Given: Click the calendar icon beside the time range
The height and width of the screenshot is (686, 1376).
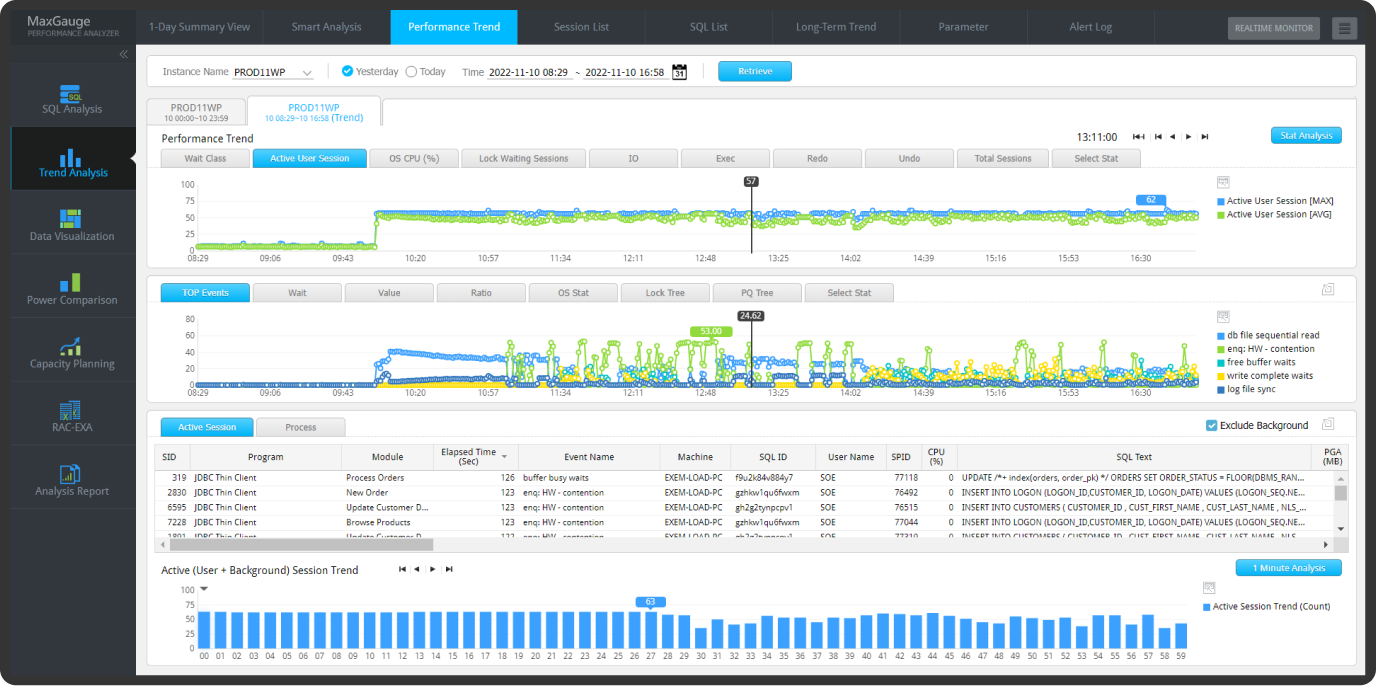Looking at the screenshot, I should pos(679,72).
